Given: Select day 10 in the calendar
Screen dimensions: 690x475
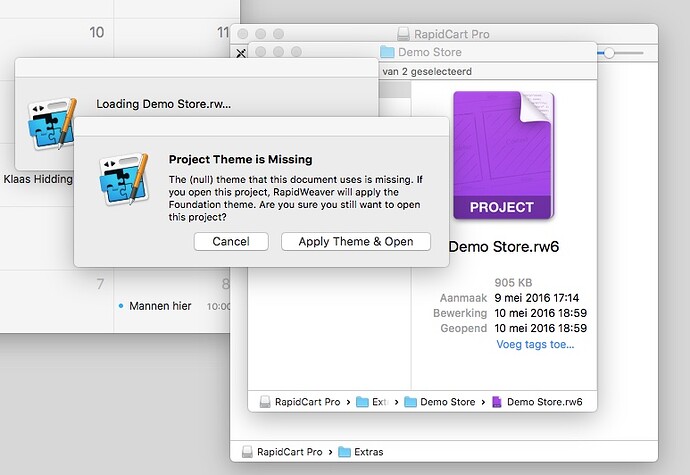Looking at the screenshot, I should click(x=96, y=32).
